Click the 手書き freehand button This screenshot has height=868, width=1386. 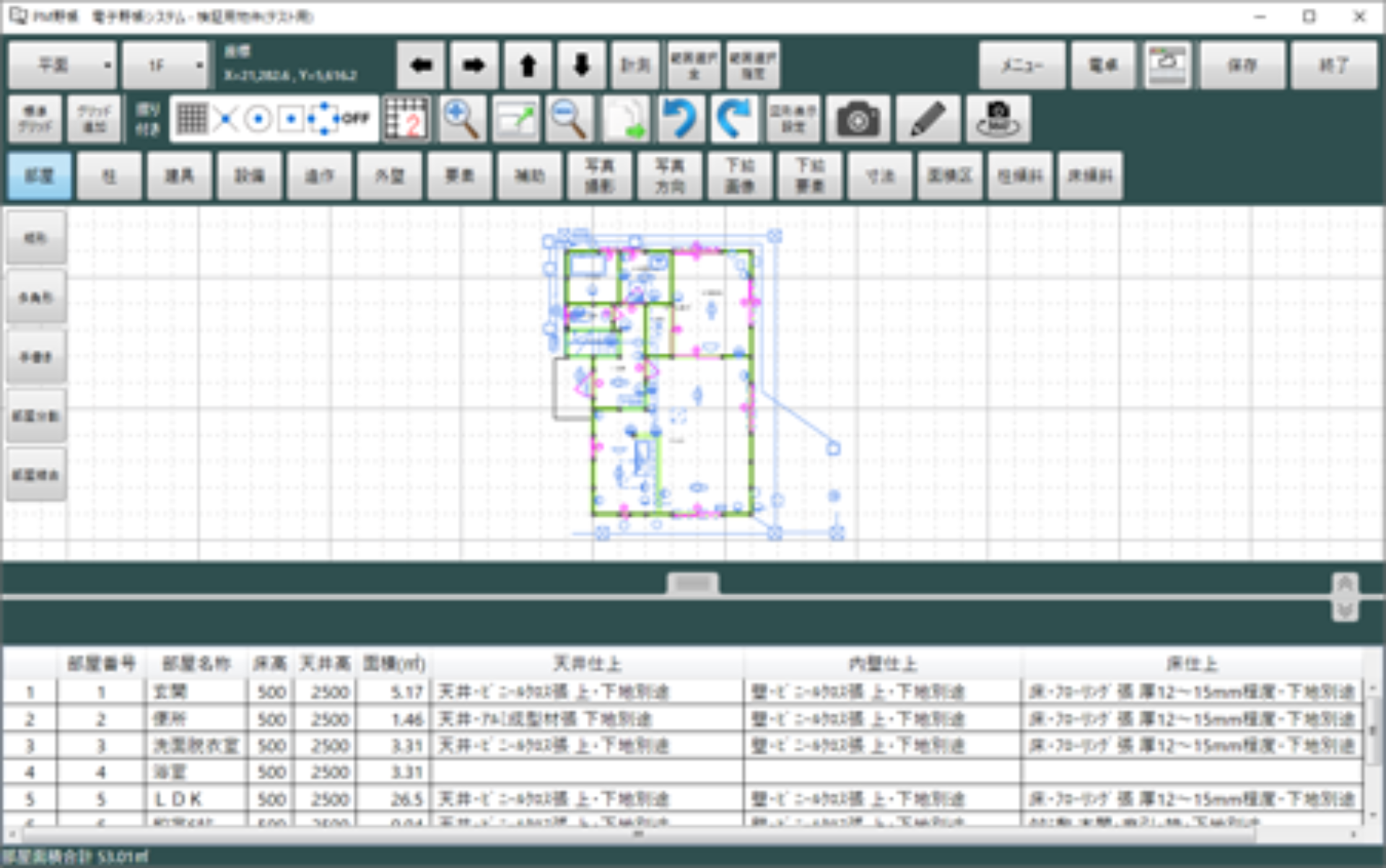(36, 356)
